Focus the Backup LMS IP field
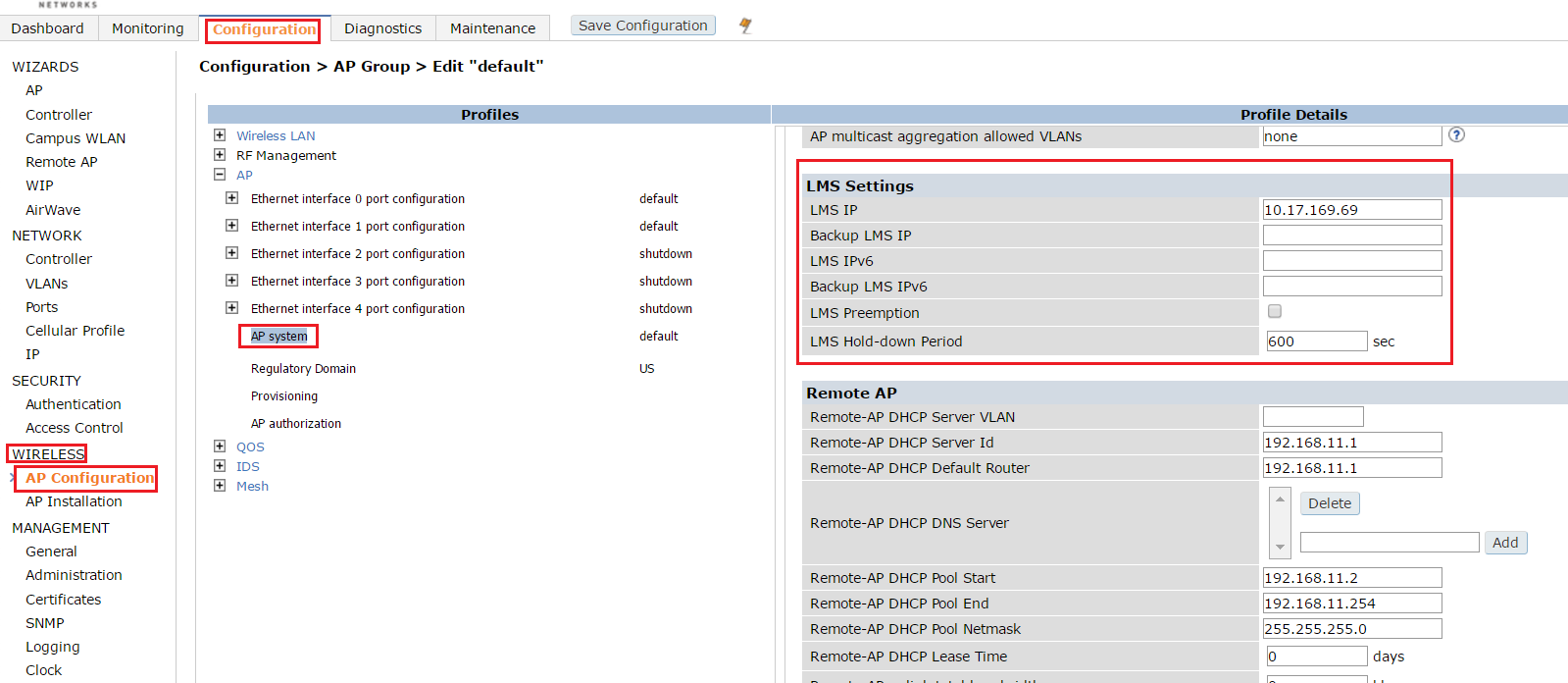The height and width of the screenshot is (683, 1568). point(1352,236)
